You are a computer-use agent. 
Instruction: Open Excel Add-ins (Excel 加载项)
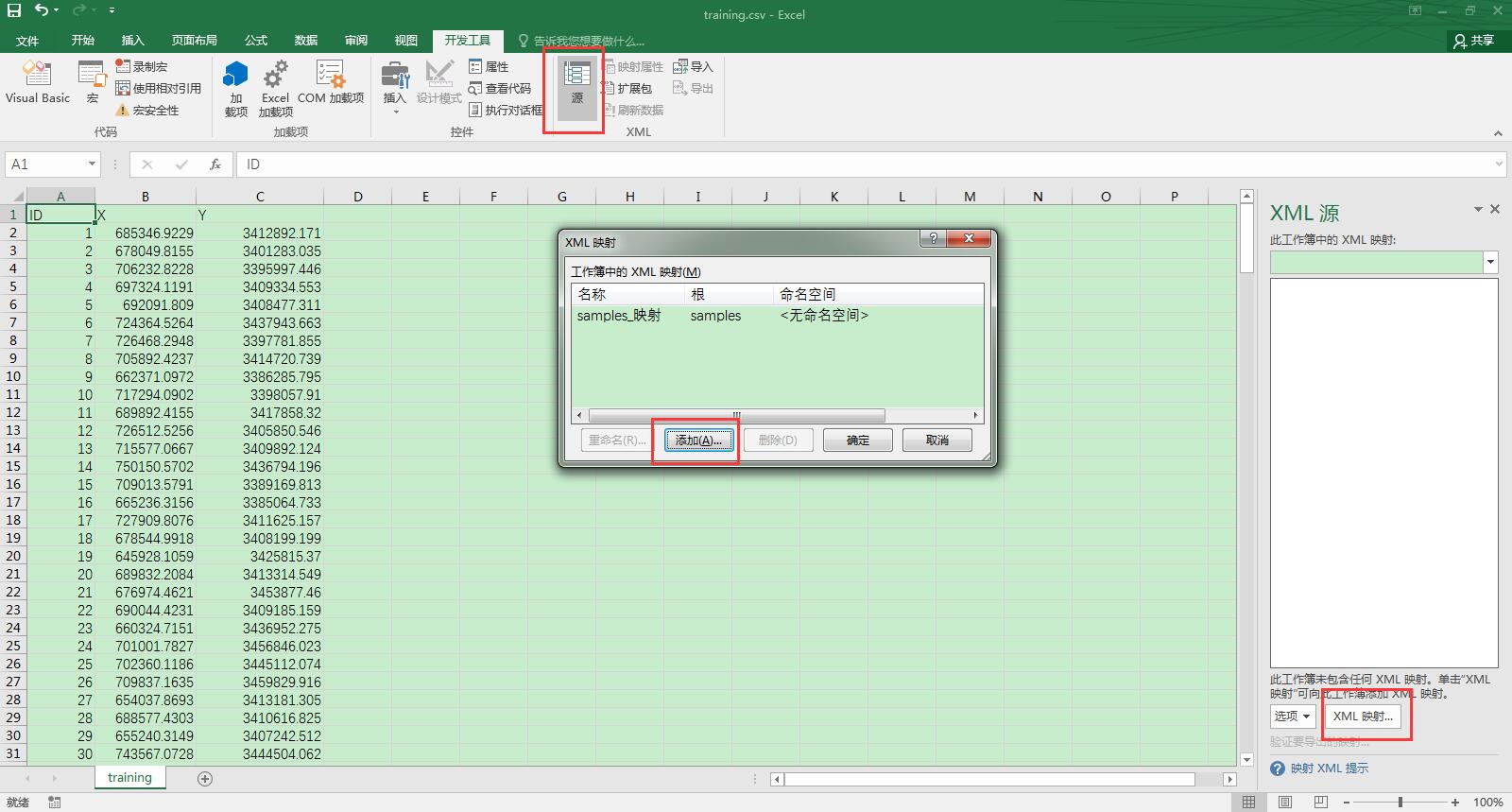(275, 88)
